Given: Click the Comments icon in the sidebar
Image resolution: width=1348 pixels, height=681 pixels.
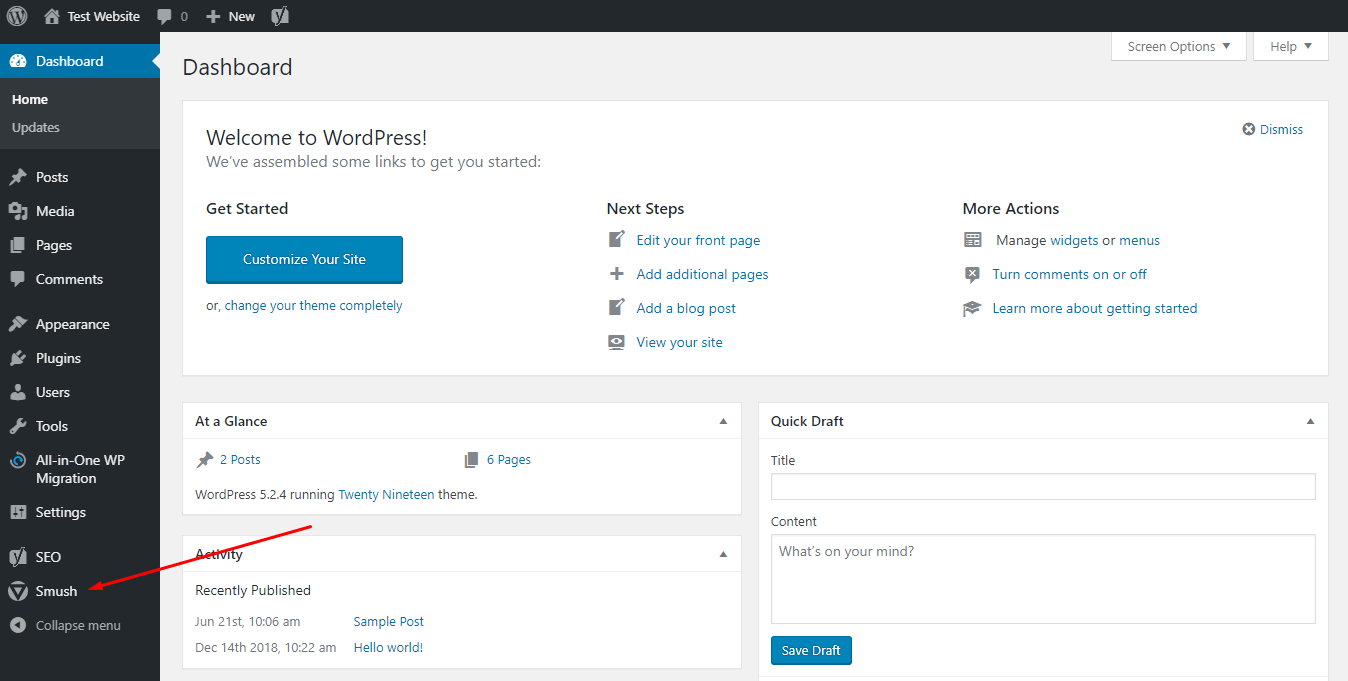Looking at the screenshot, I should pos(18,279).
